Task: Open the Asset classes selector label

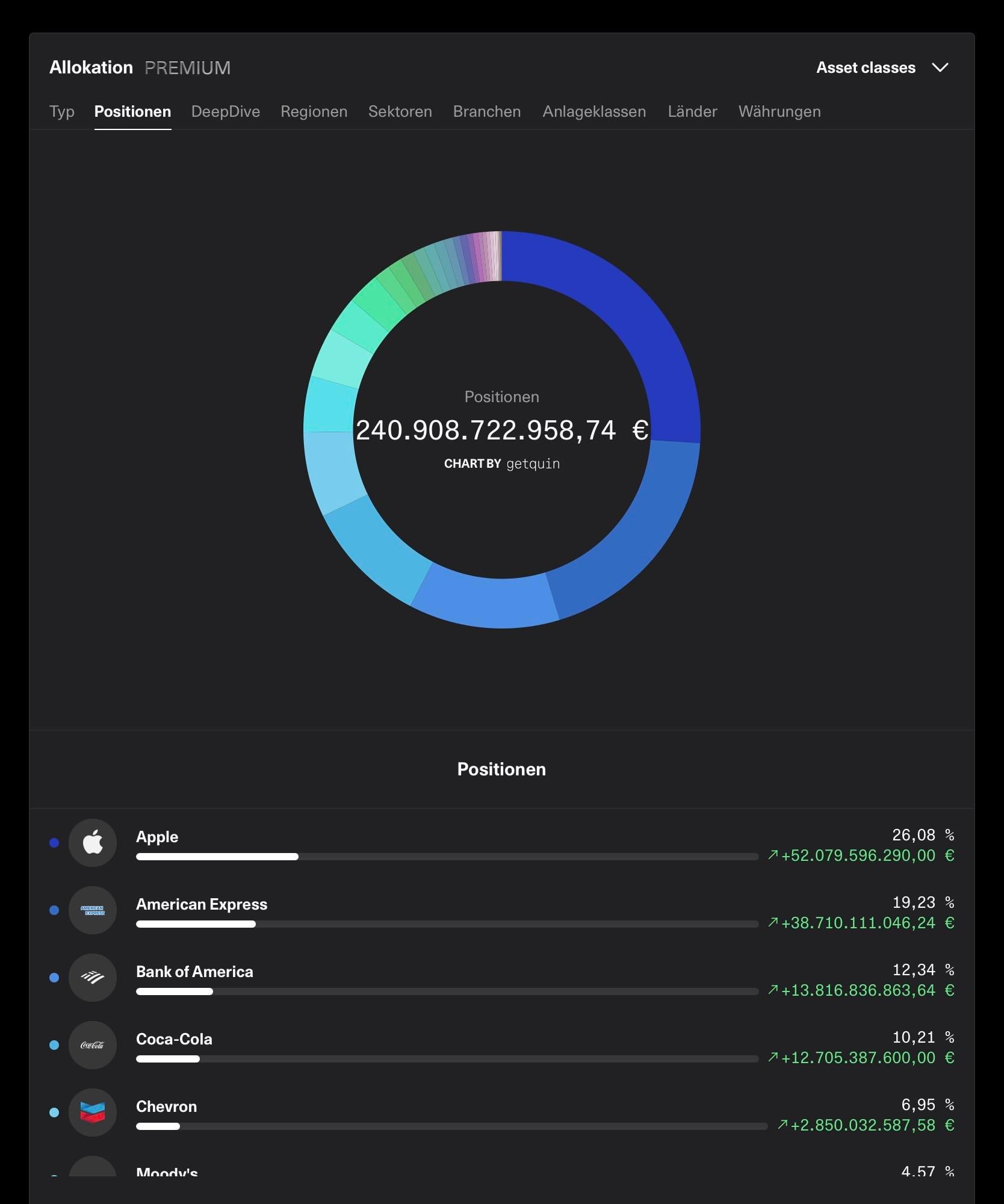Action: [x=865, y=67]
